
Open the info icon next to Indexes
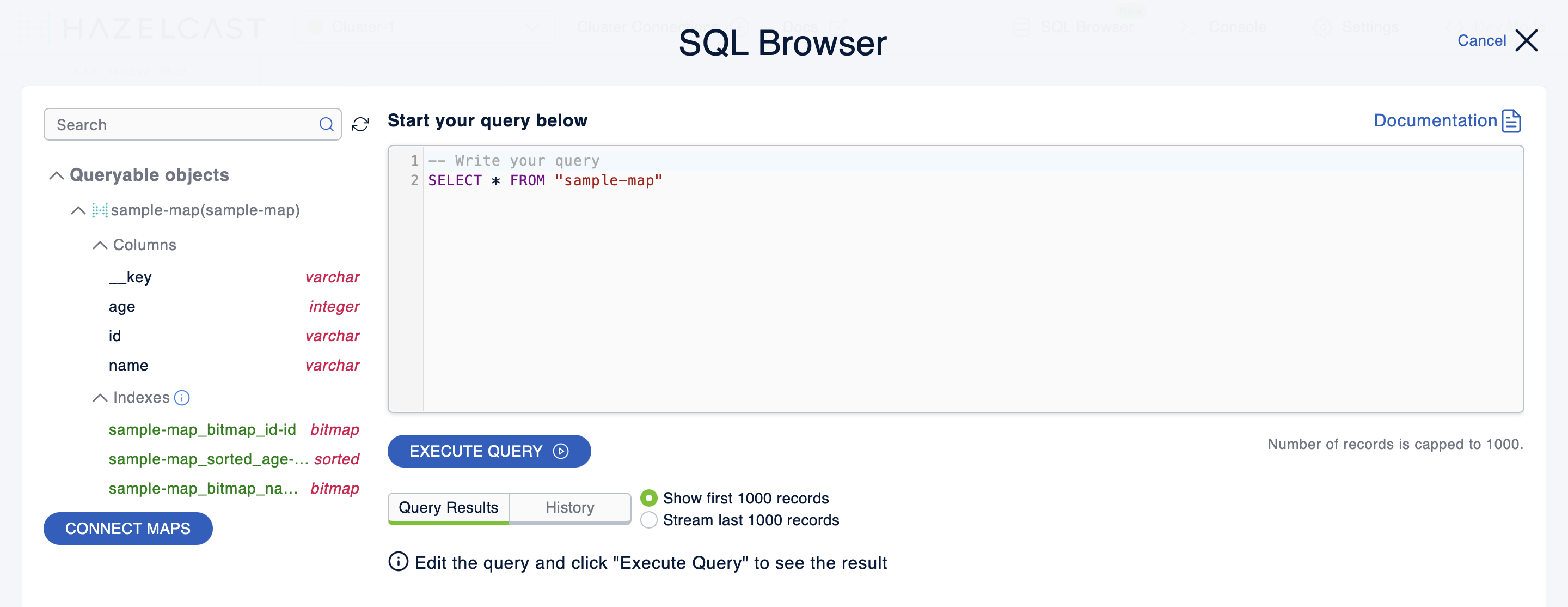pyautogui.click(x=181, y=397)
